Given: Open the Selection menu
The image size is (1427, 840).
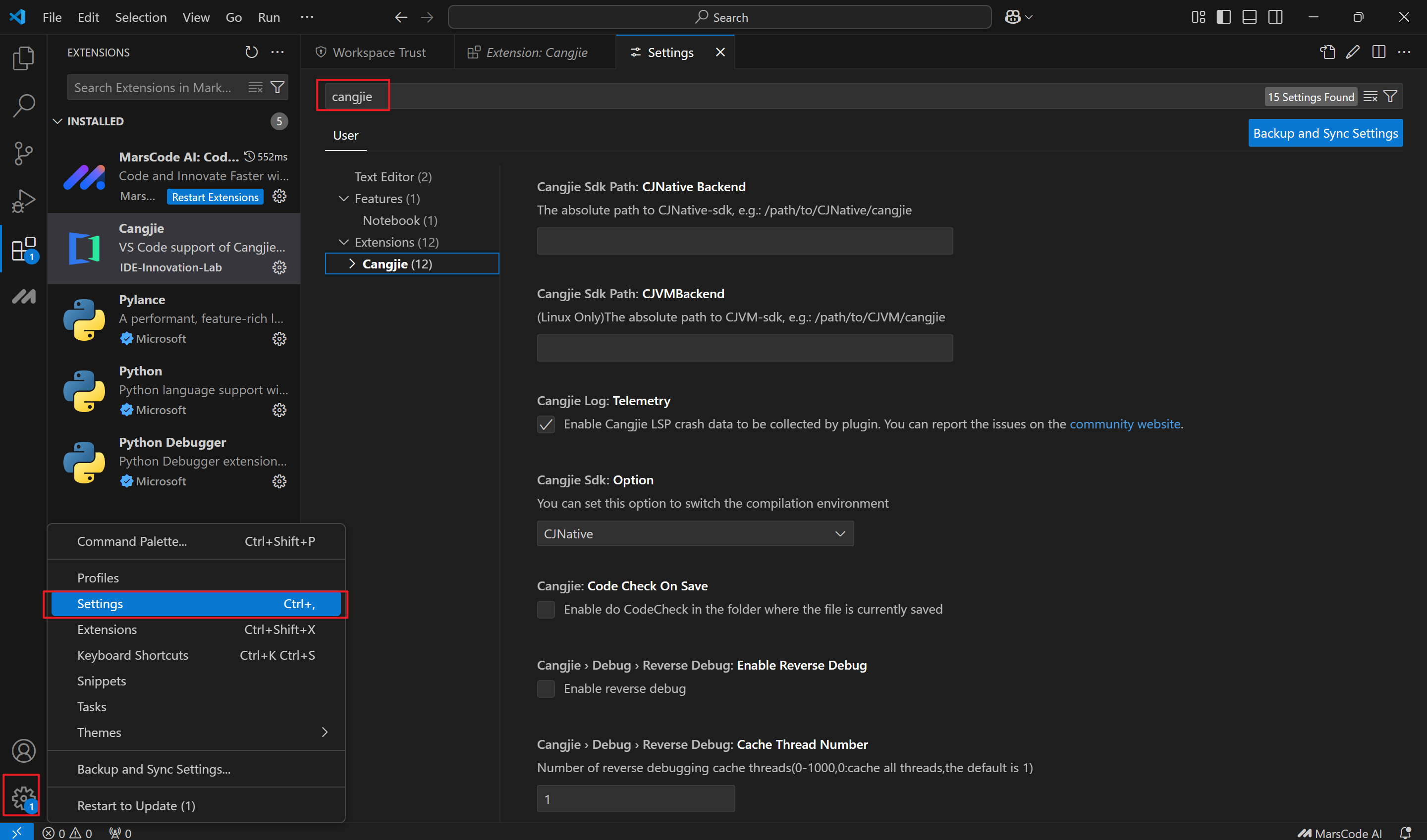Looking at the screenshot, I should [x=140, y=17].
